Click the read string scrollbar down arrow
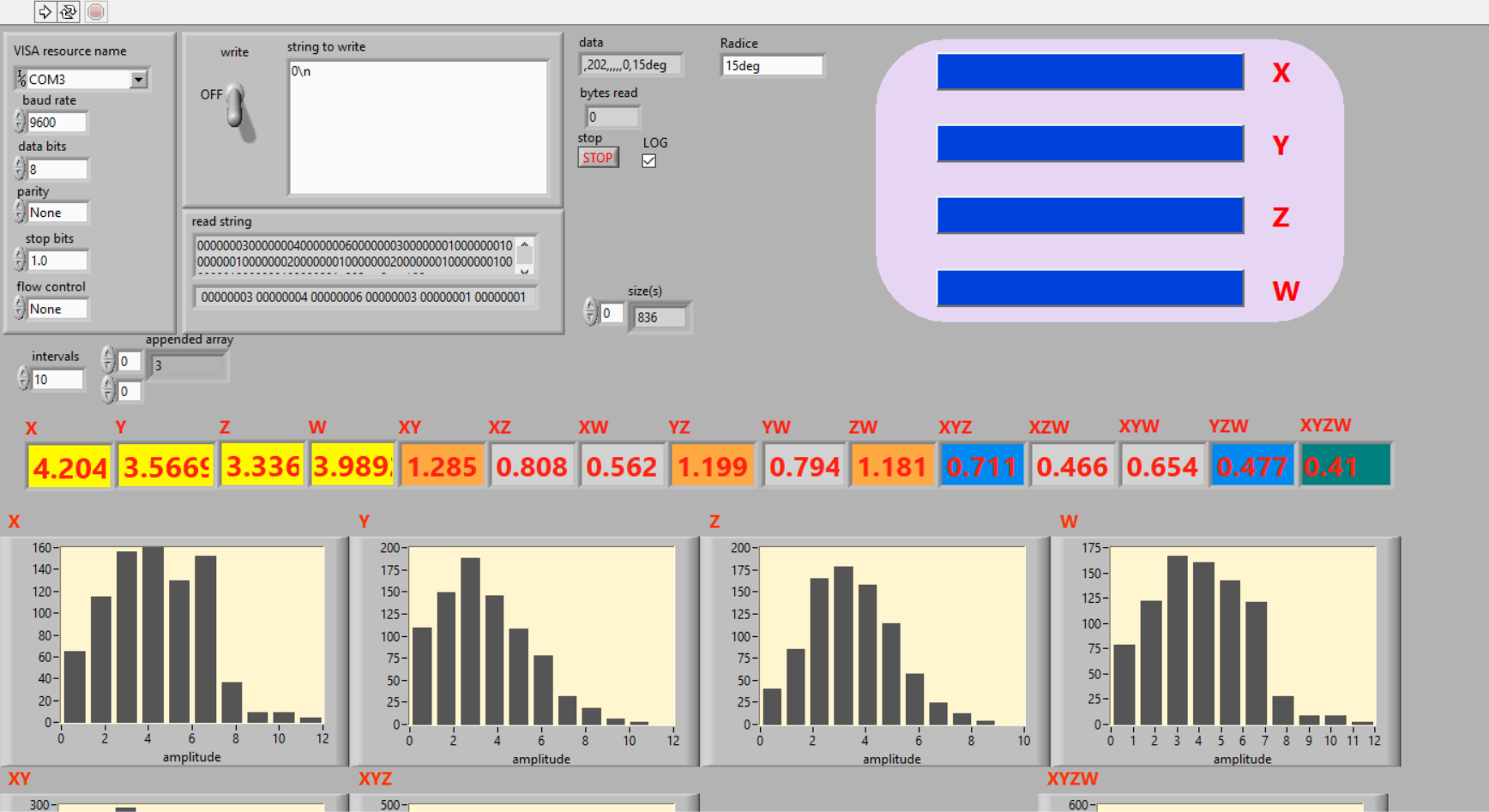The width and height of the screenshot is (1489, 812). [x=525, y=270]
